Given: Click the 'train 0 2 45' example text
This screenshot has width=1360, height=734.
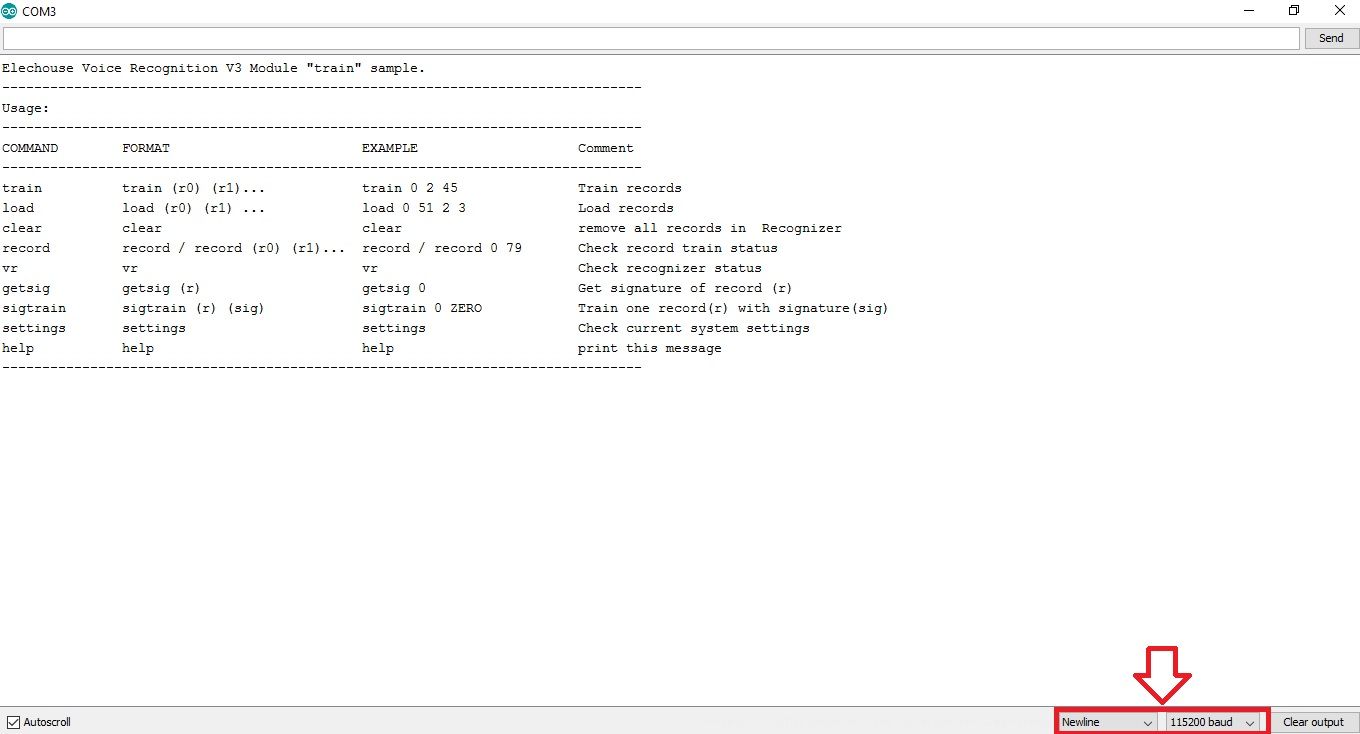Looking at the screenshot, I should [x=409, y=187].
